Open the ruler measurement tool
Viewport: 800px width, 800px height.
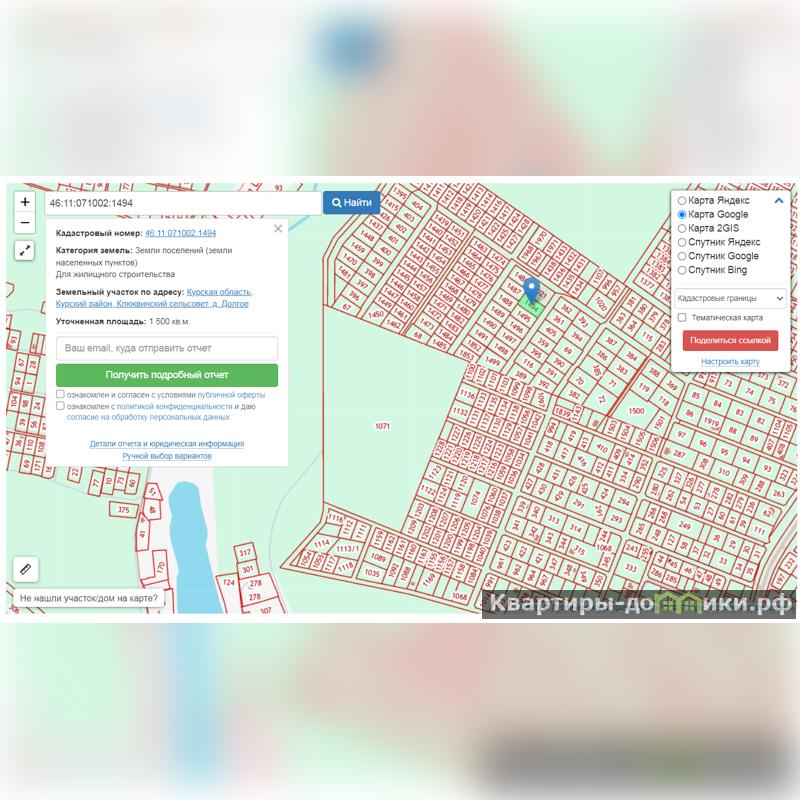(x=25, y=568)
